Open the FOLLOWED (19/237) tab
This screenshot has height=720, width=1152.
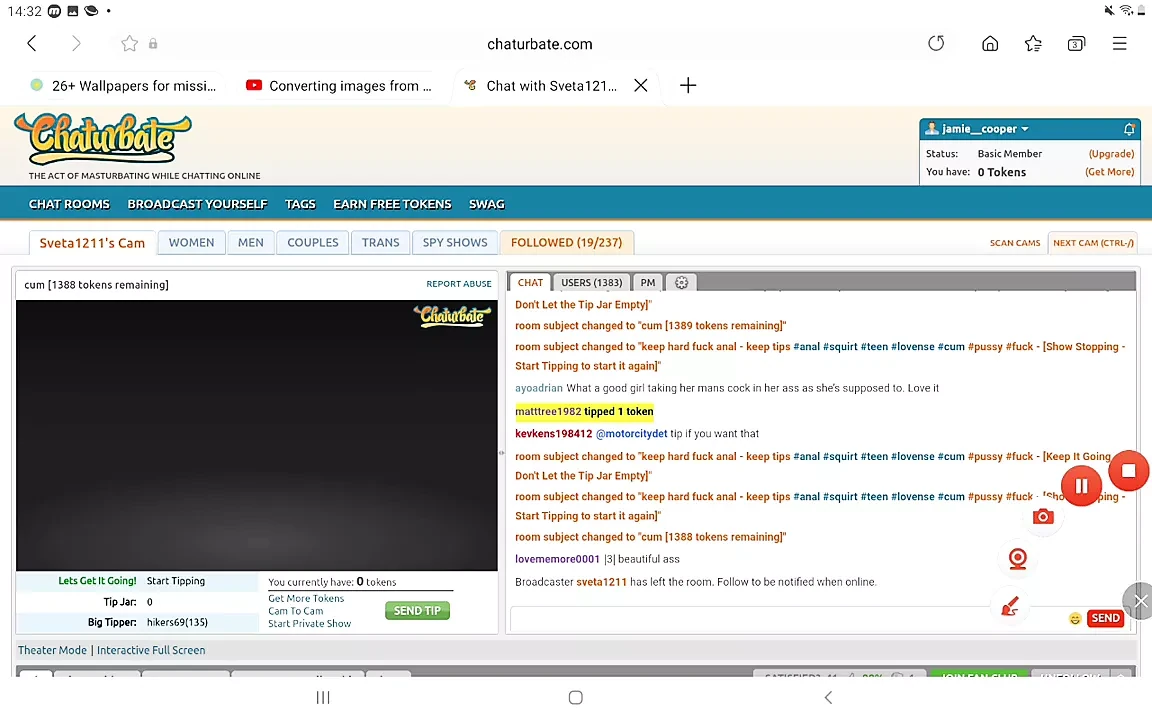click(x=566, y=242)
